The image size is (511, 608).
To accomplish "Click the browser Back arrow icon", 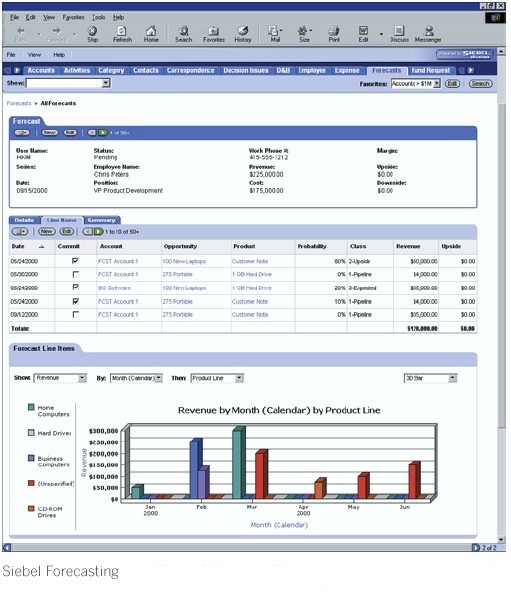I will [x=21, y=31].
